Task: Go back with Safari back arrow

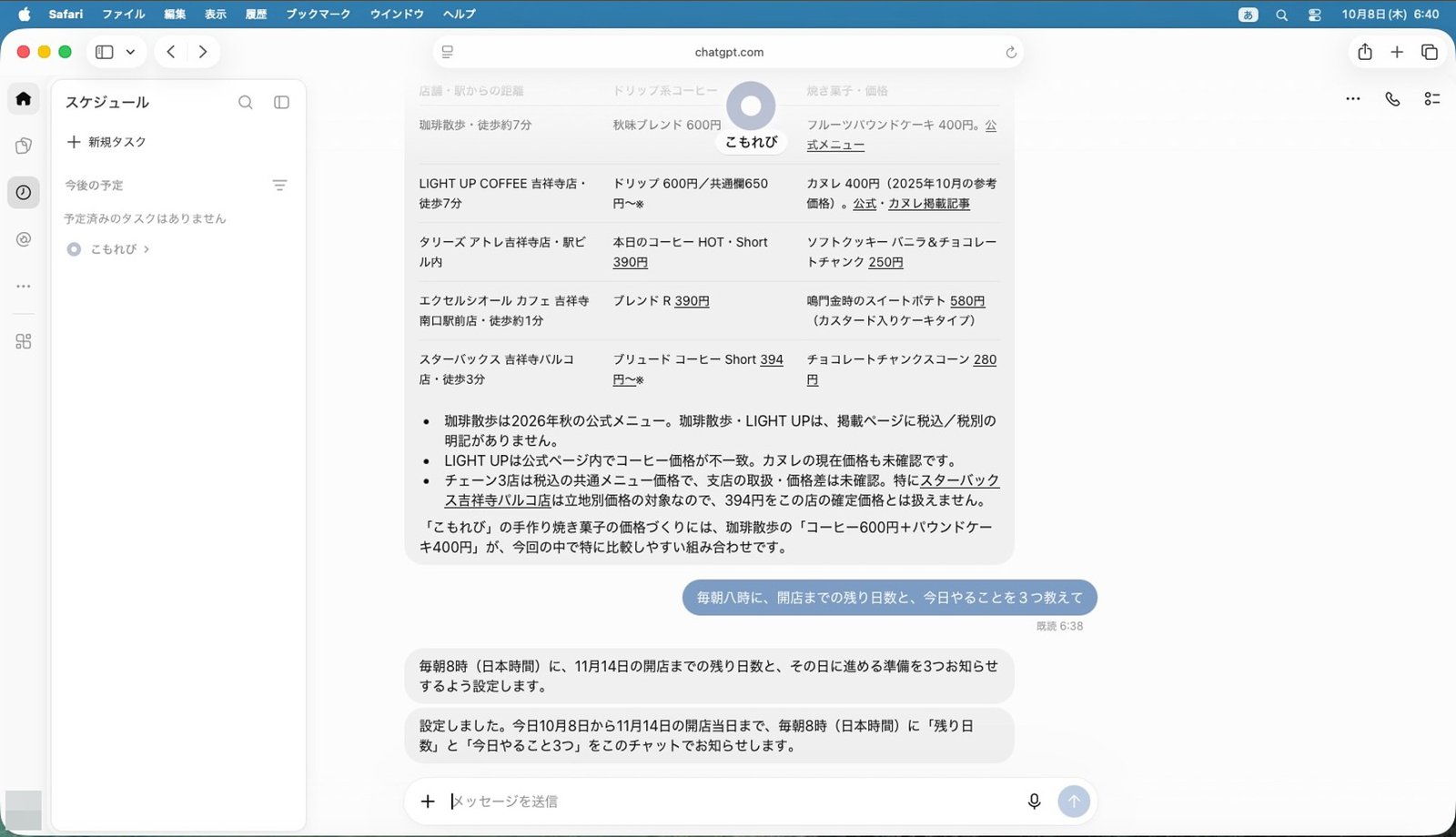Action: pyautogui.click(x=171, y=52)
